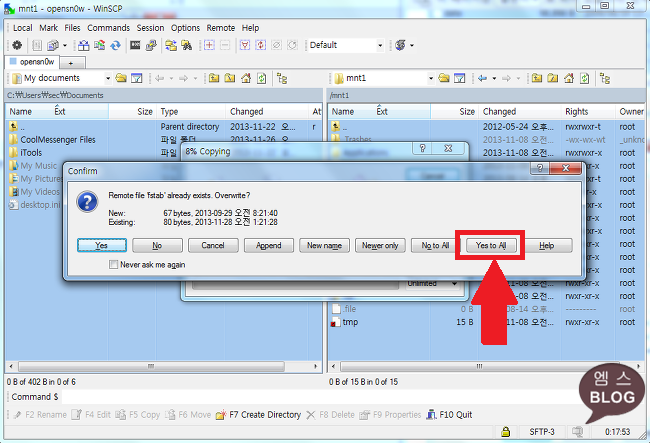Open the Files menu
Viewport: 650px width, 443px height.
pos(72,28)
